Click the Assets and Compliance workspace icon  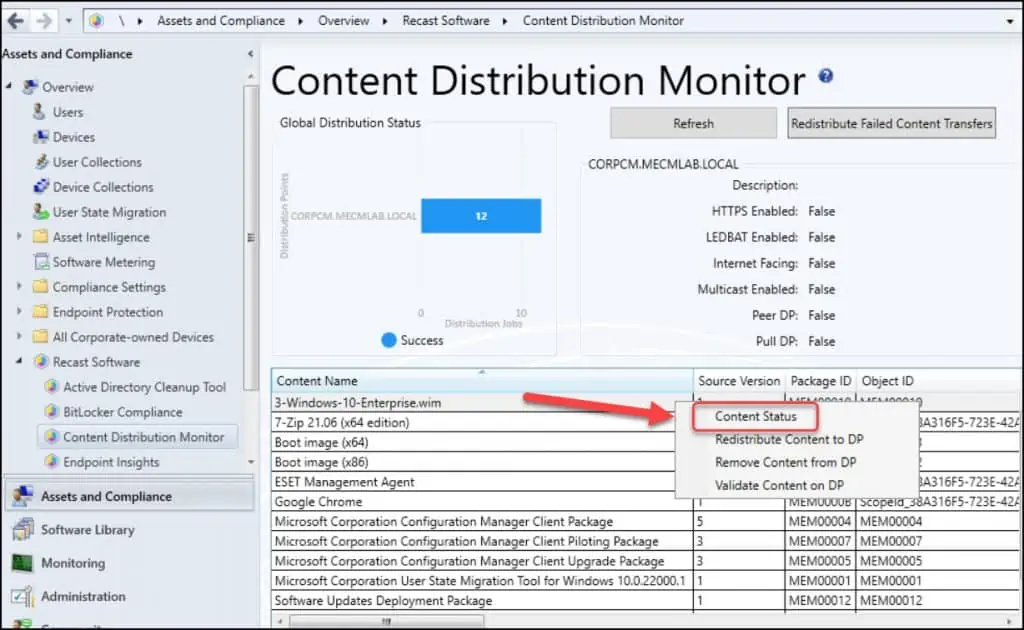coord(22,496)
